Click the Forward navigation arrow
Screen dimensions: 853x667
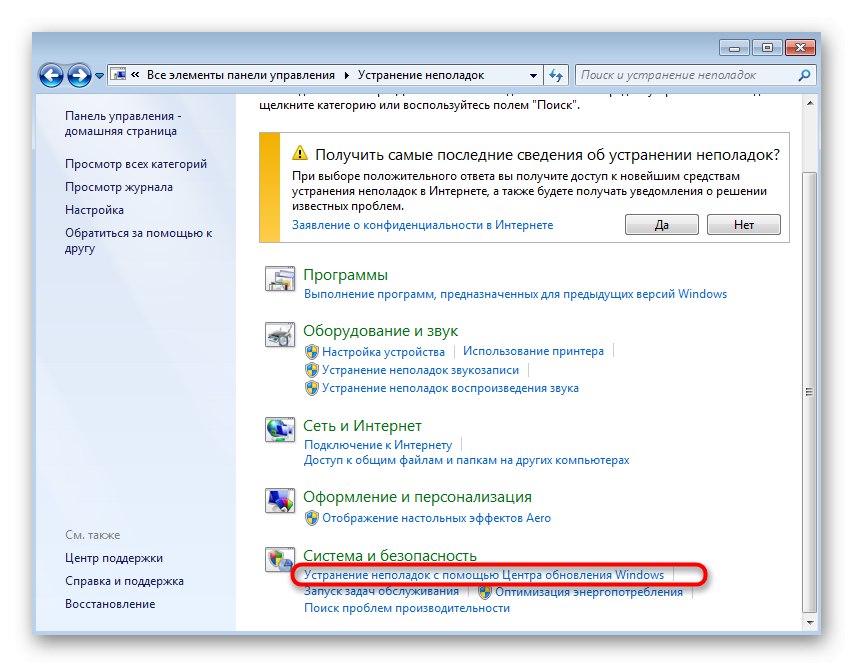[79, 75]
